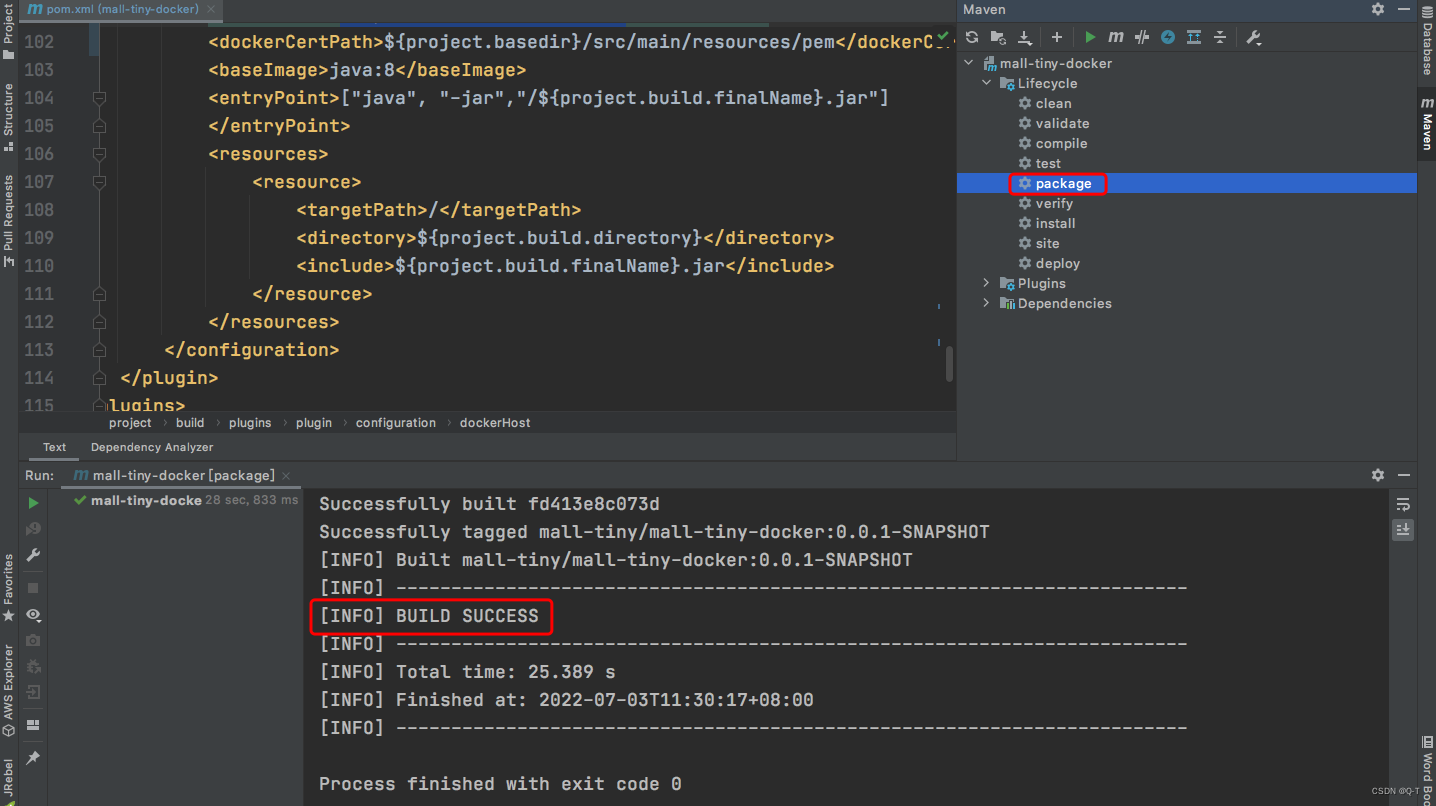Generate sources and update folders icon
Image resolution: width=1436 pixels, height=806 pixels.
(x=998, y=37)
